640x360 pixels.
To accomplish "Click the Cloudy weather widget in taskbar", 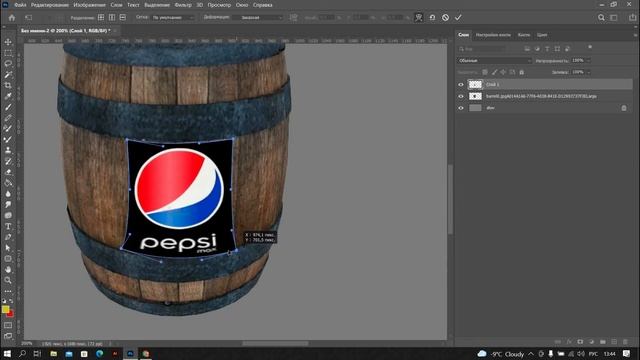I will click(500, 354).
